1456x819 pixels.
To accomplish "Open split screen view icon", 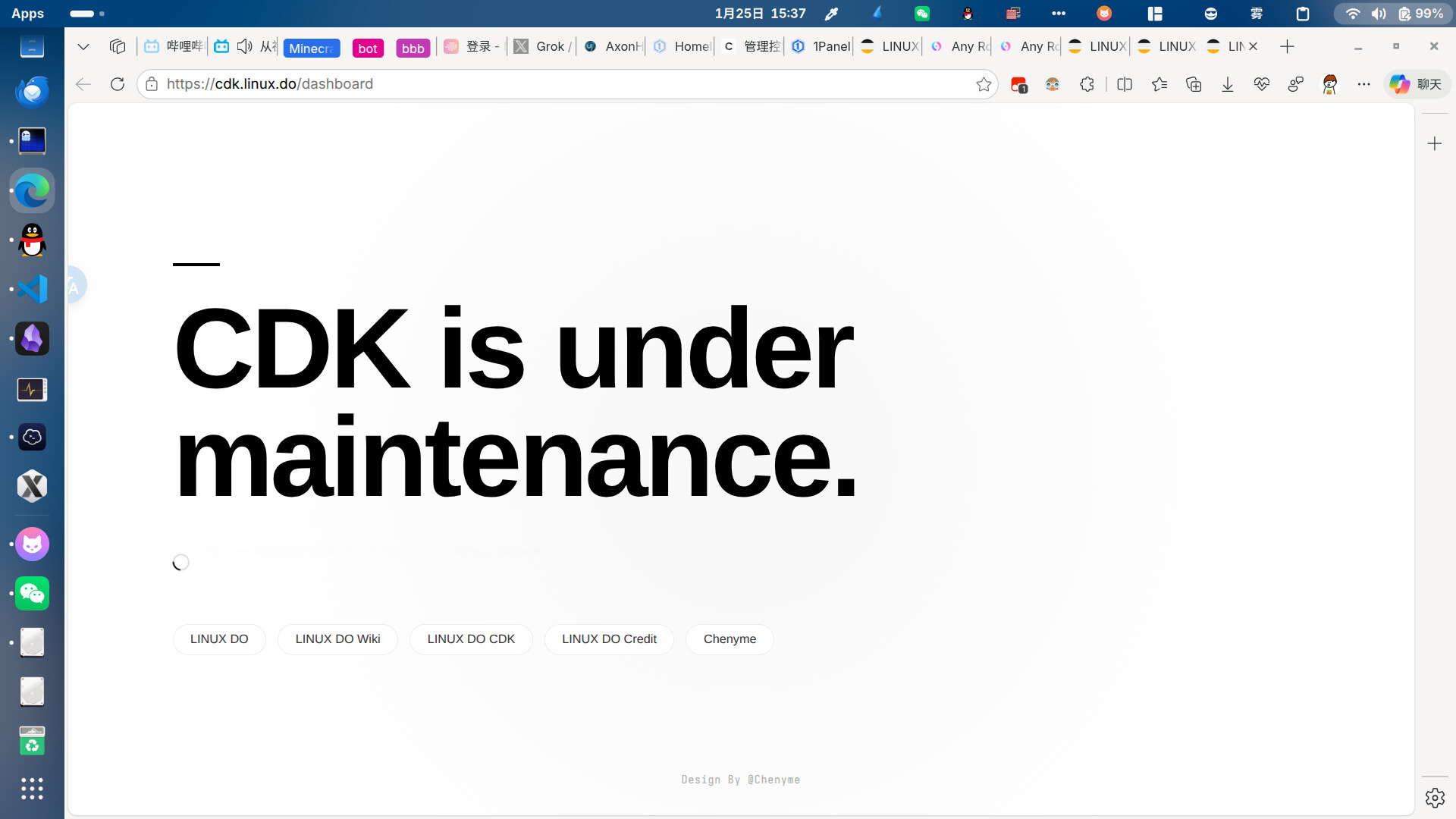I will click(1125, 84).
